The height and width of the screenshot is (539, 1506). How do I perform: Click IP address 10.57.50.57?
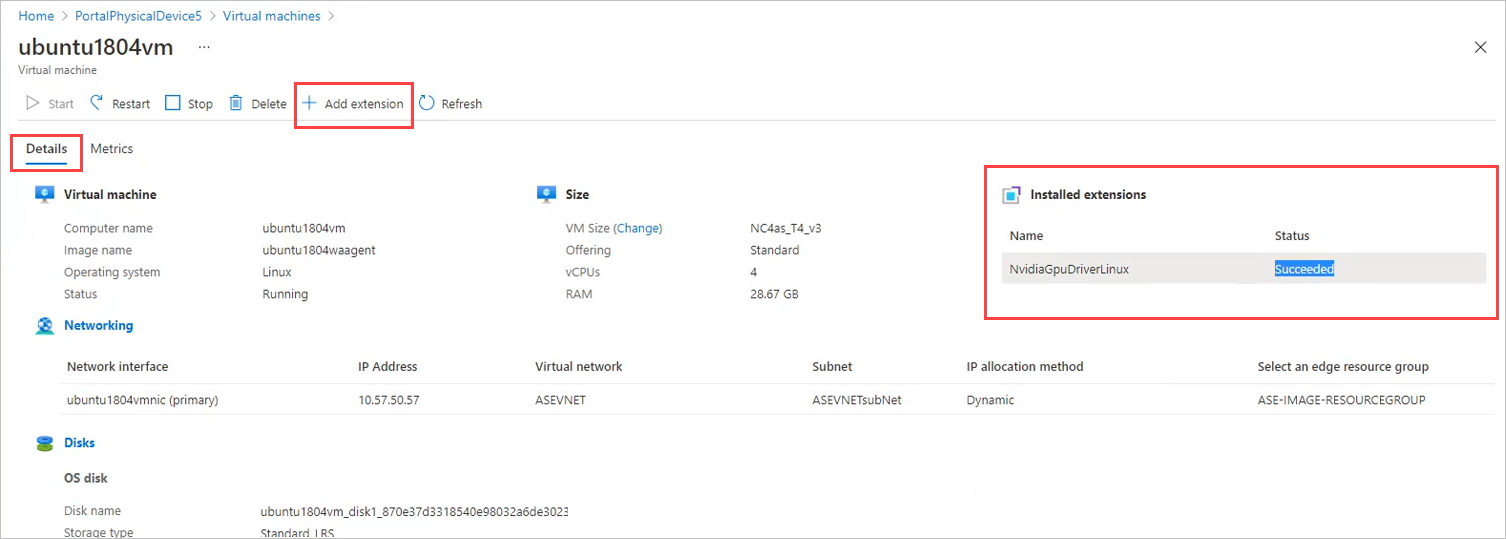click(x=388, y=400)
